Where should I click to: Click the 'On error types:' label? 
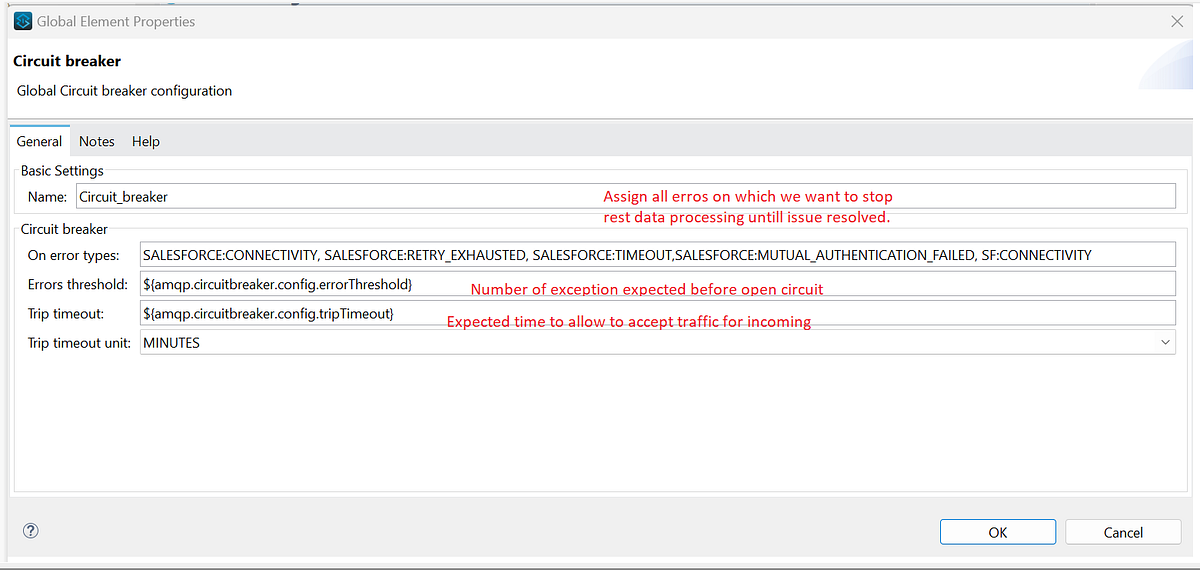73,255
